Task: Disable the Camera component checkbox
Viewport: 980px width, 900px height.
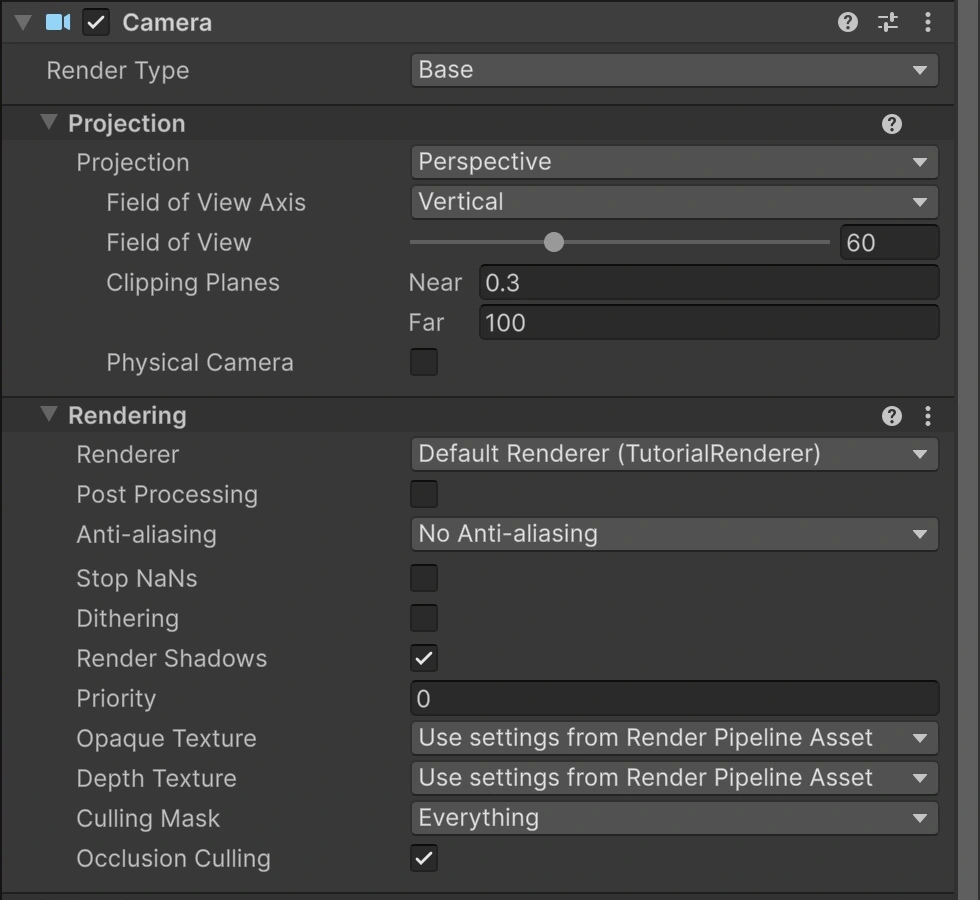Action: (x=96, y=22)
